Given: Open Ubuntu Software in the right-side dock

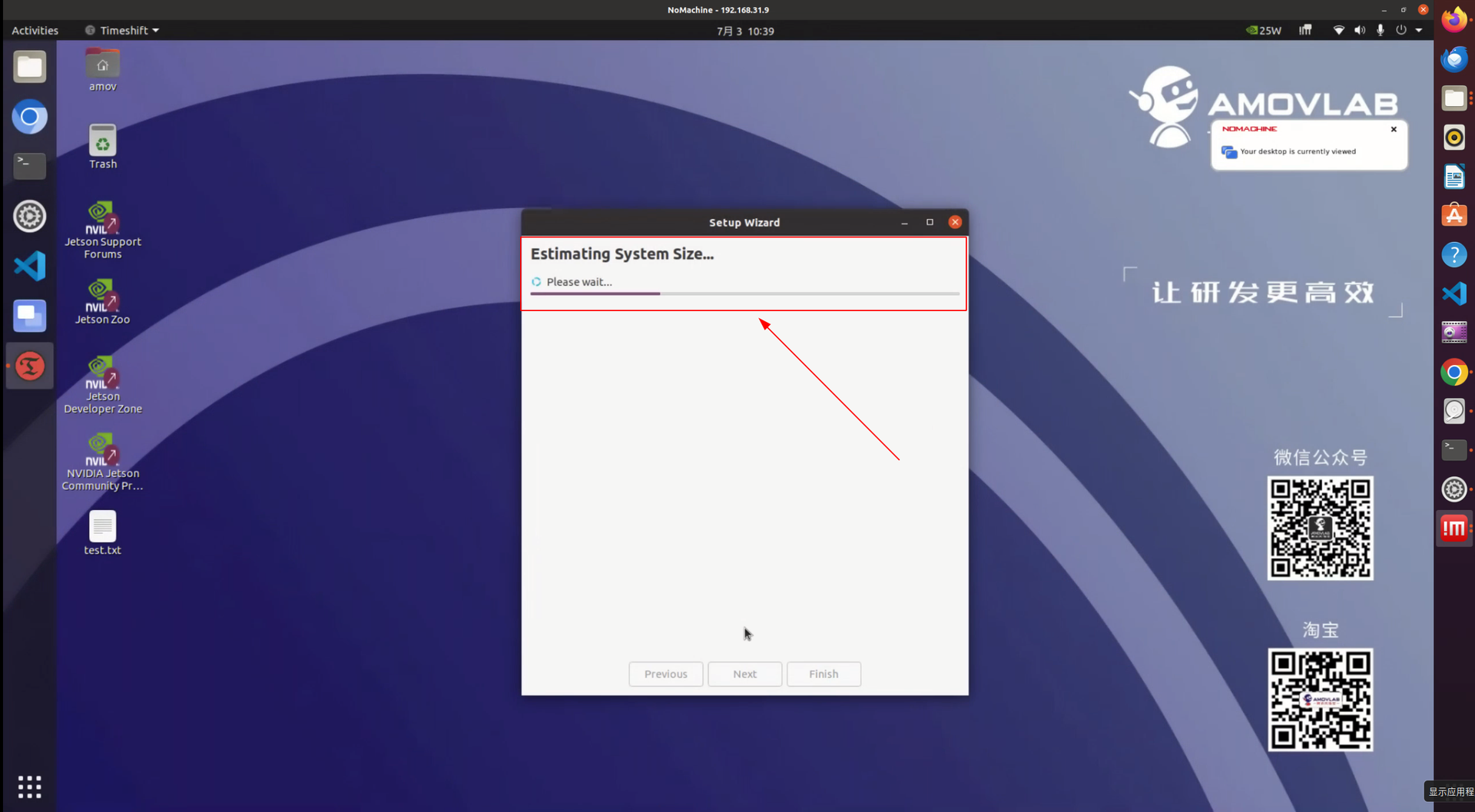Looking at the screenshot, I should [x=1453, y=216].
